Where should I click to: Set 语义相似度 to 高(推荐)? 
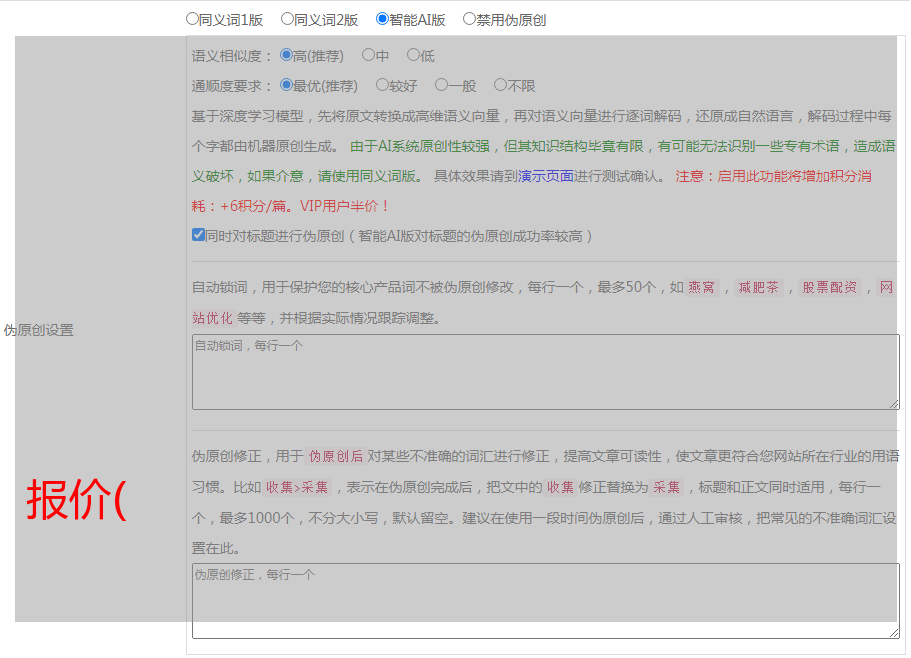[x=286, y=56]
